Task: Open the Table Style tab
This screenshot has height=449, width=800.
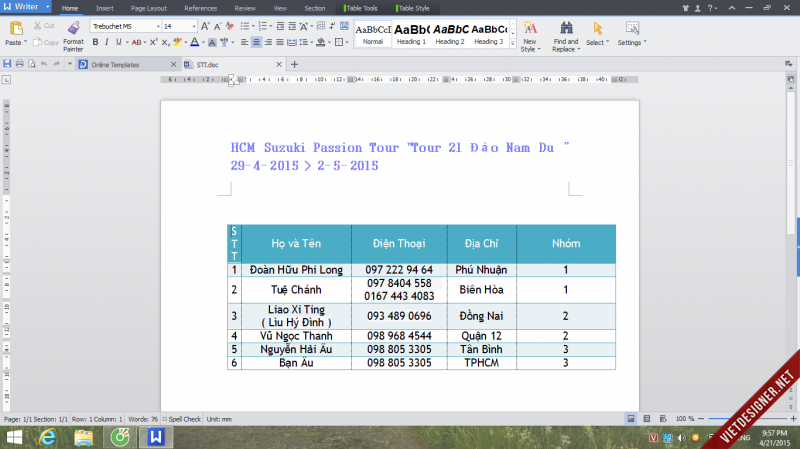Action: pyautogui.click(x=413, y=8)
